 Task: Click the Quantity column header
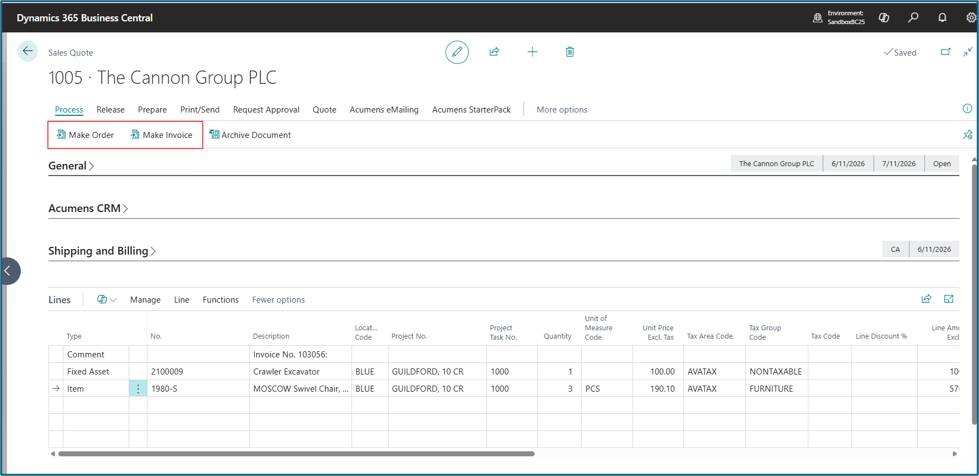558,336
